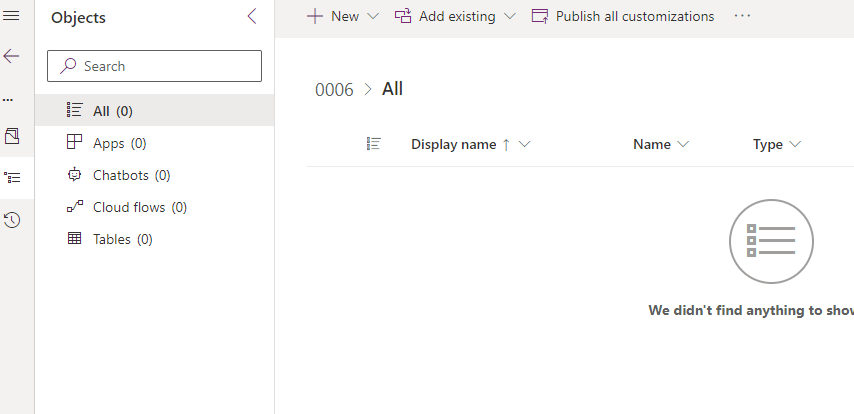Open the History icon in sidebar
The image size is (854, 414).
pyautogui.click(x=12, y=220)
